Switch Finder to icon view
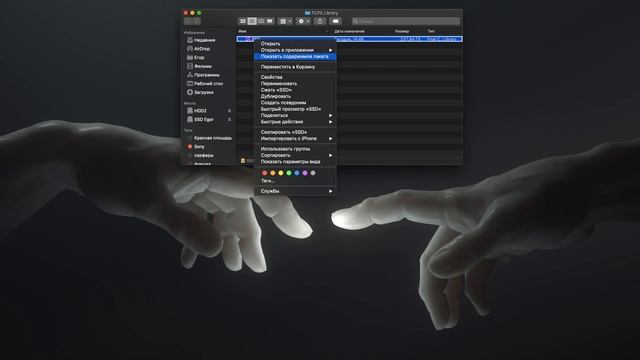Viewport: 640px width, 360px height. tap(243, 21)
